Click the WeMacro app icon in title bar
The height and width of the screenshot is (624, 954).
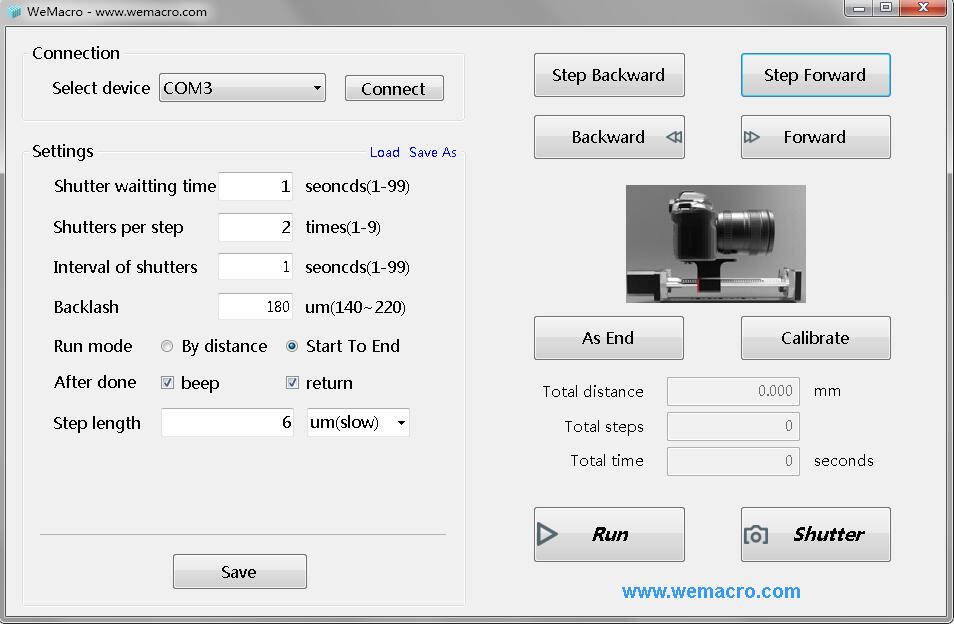pyautogui.click(x=13, y=12)
